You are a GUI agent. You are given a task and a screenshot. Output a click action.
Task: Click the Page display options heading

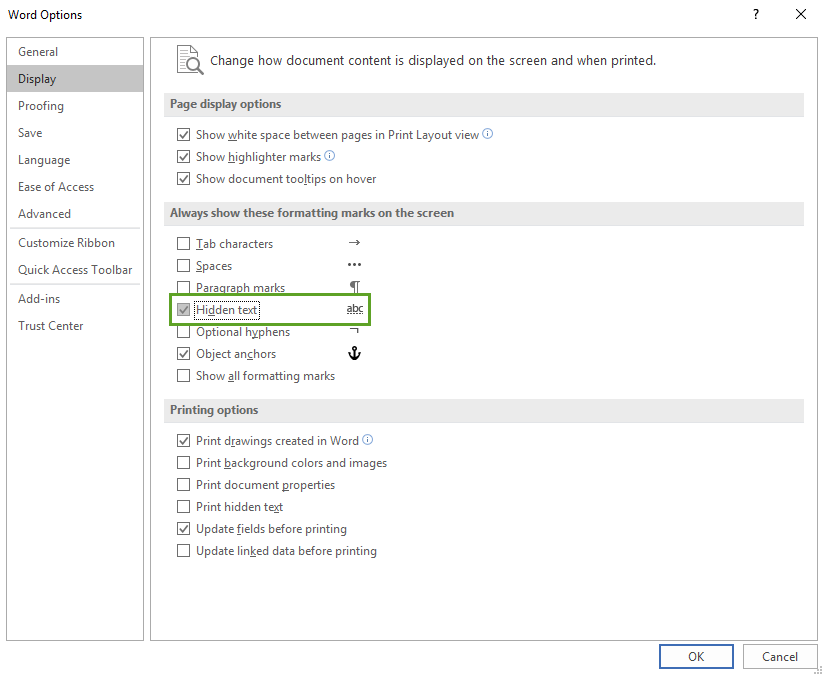[225, 104]
